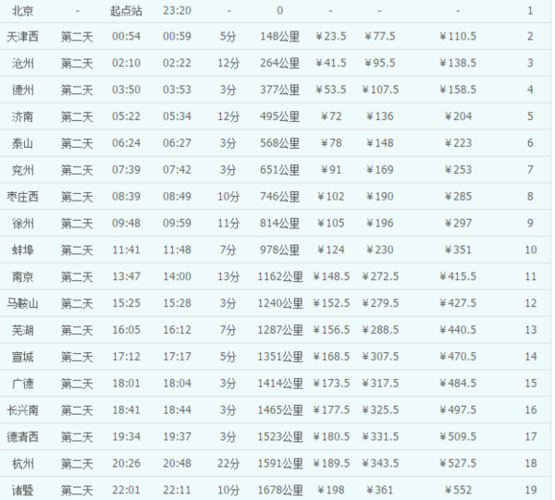The image size is (555, 500).
Task: Click the ¥168.5 fare
Action: pyautogui.click(x=331, y=357)
